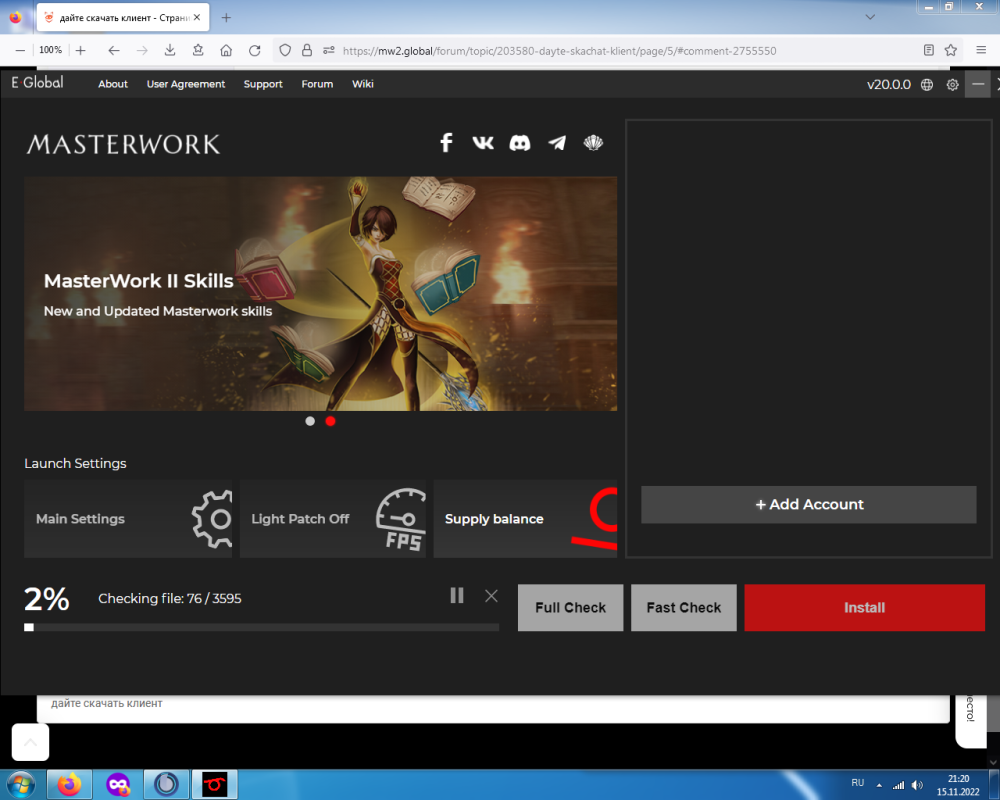
Task: Select the first banner slide dot
Action: pyautogui.click(x=310, y=421)
